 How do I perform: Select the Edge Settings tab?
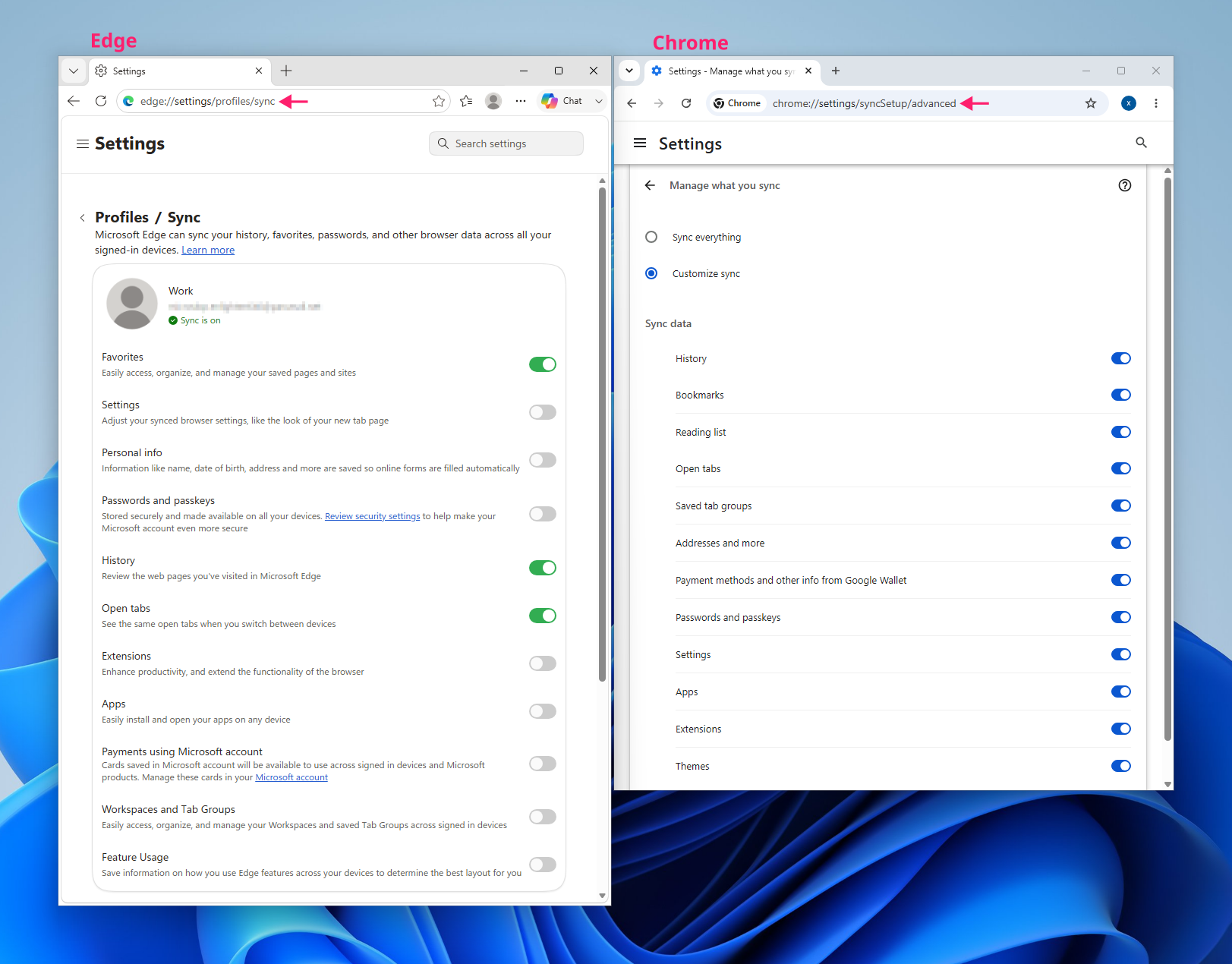pos(180,71)
